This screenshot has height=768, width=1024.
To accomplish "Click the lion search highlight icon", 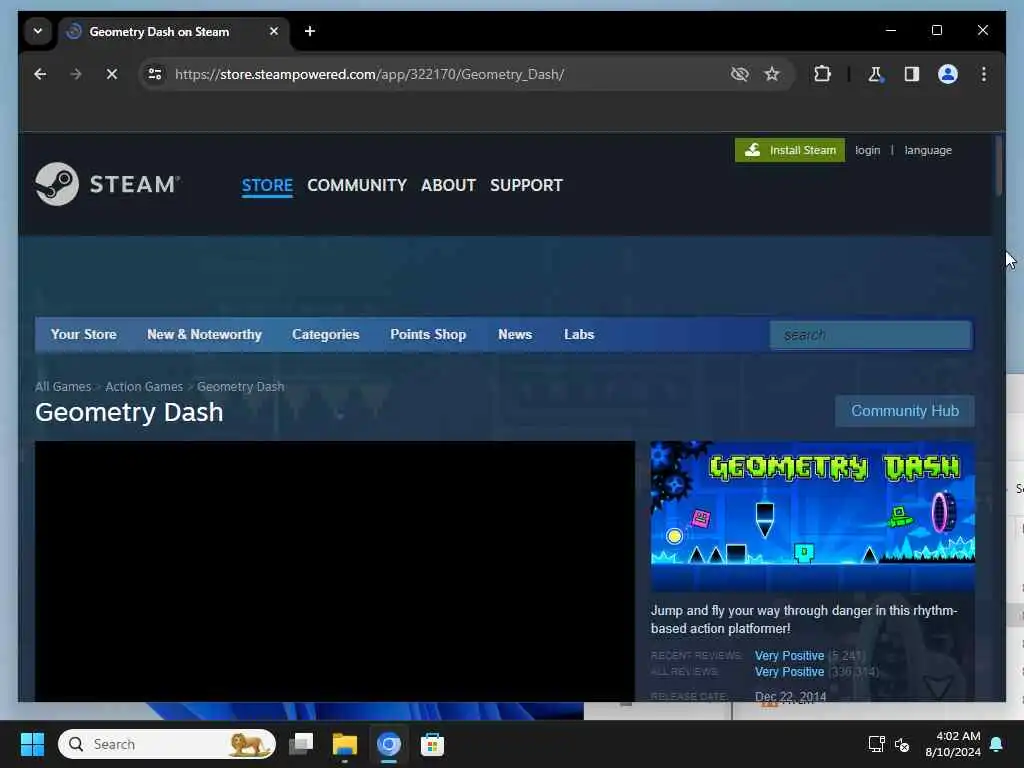I will [250, 744].
